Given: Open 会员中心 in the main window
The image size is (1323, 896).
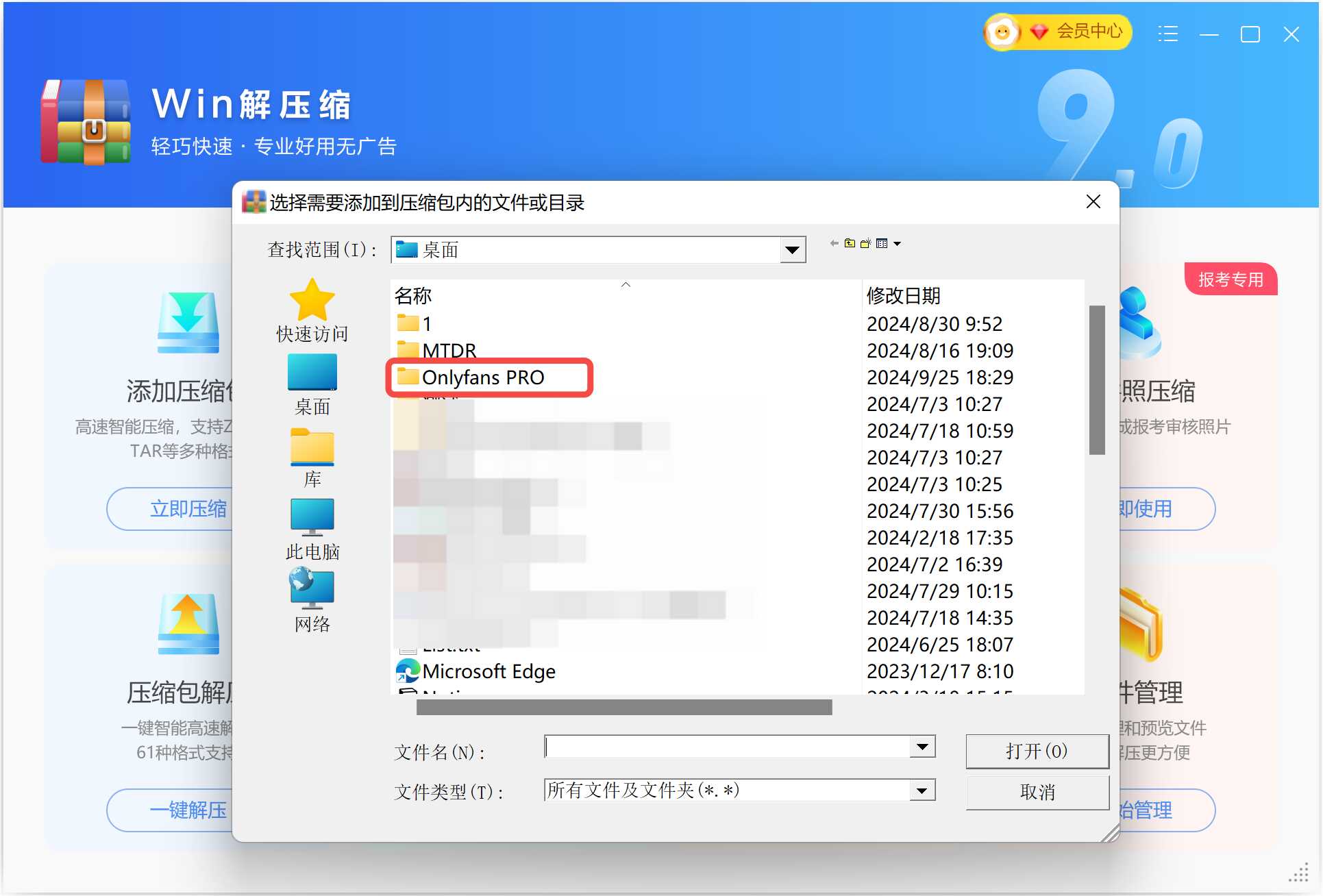Looking at the screenshot, I should [1089, 31].
